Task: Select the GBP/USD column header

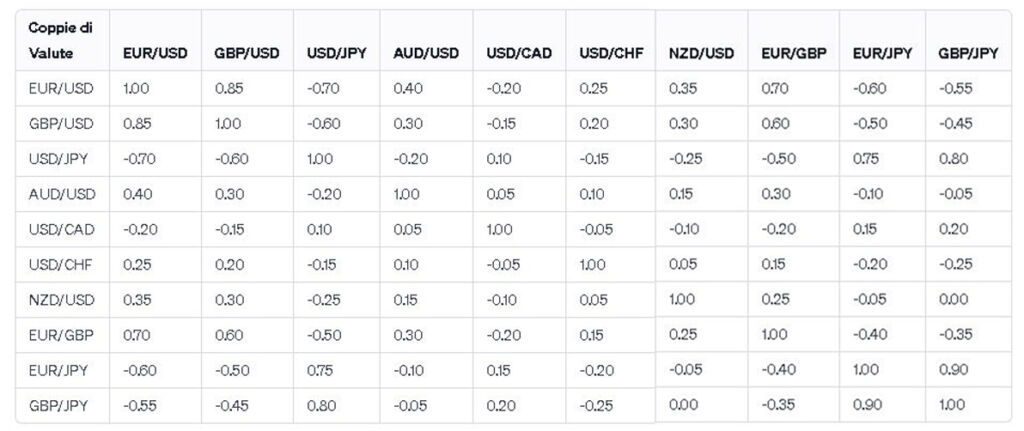Action: pos(247,54)
